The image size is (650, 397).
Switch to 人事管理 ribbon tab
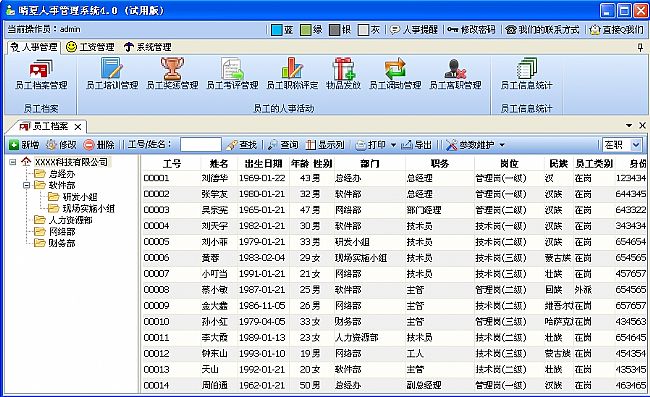coord(34,47)
